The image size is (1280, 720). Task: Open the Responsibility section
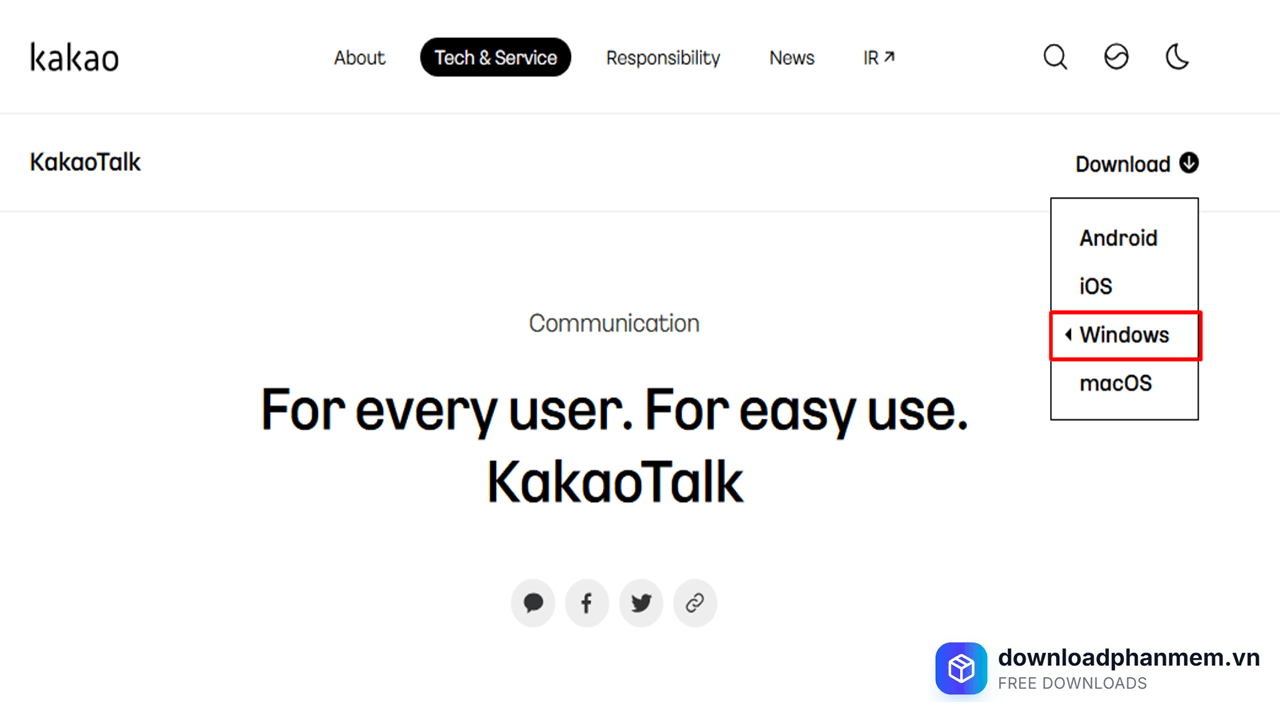(x=663, y=58)
